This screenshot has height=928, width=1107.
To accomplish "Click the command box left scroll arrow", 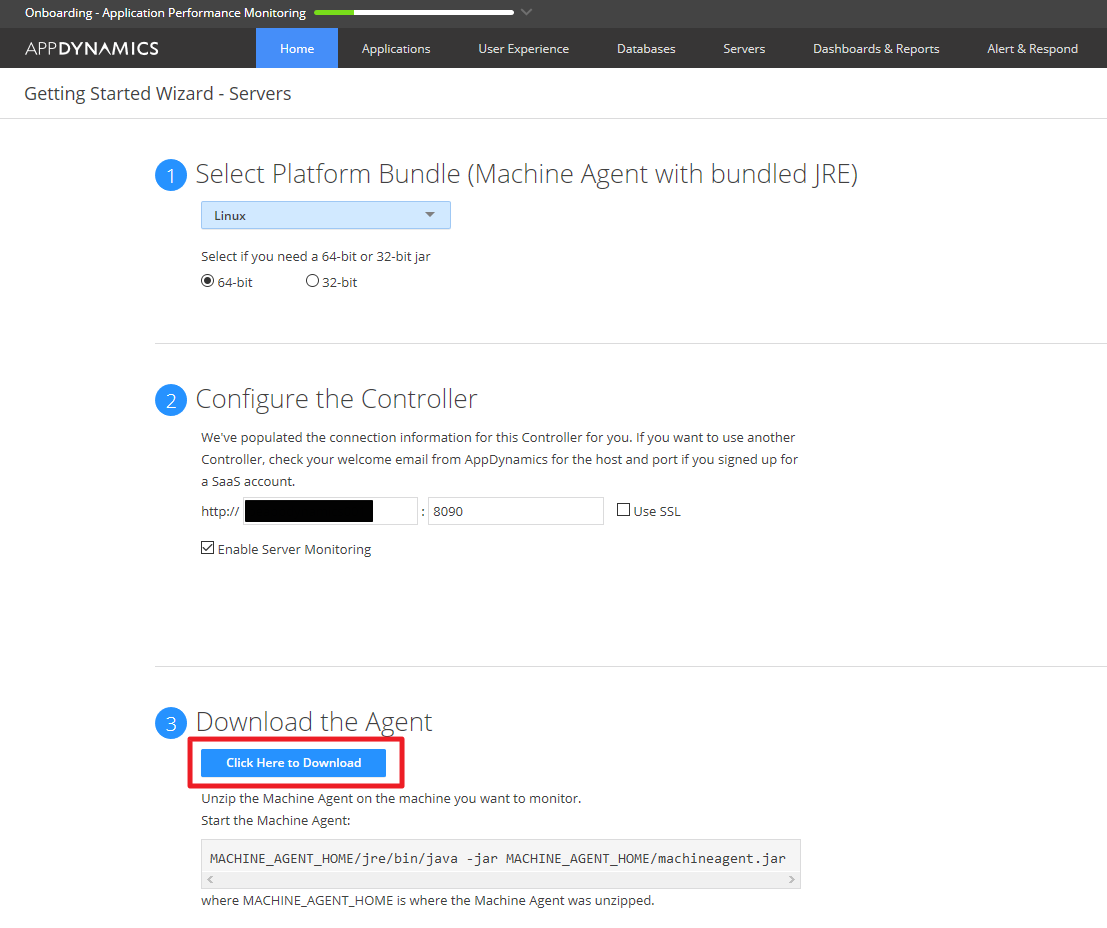I will pos(210,879).
